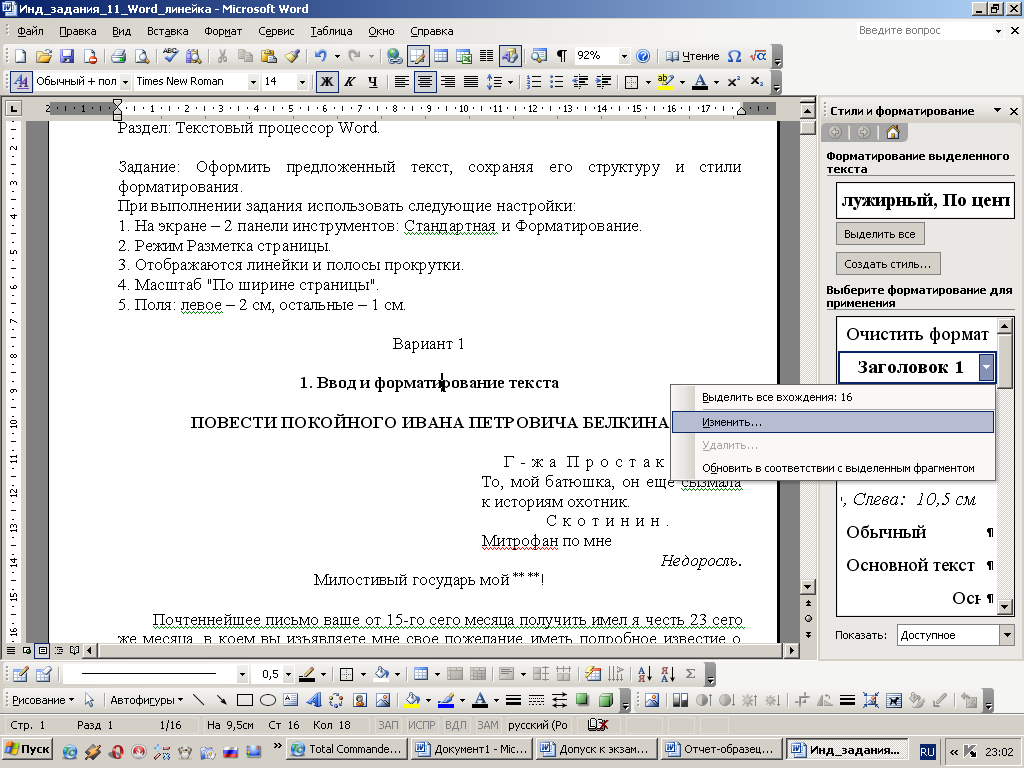Image resolution: width=1024 pixels, height=768 pixels.
Task: Save the document with floppy icon
Action: coord(67,56)
